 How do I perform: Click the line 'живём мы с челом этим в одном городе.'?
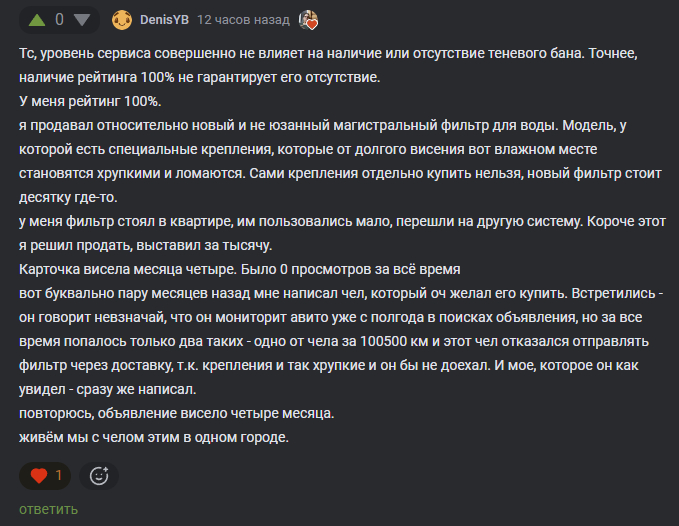click(154, 437)
